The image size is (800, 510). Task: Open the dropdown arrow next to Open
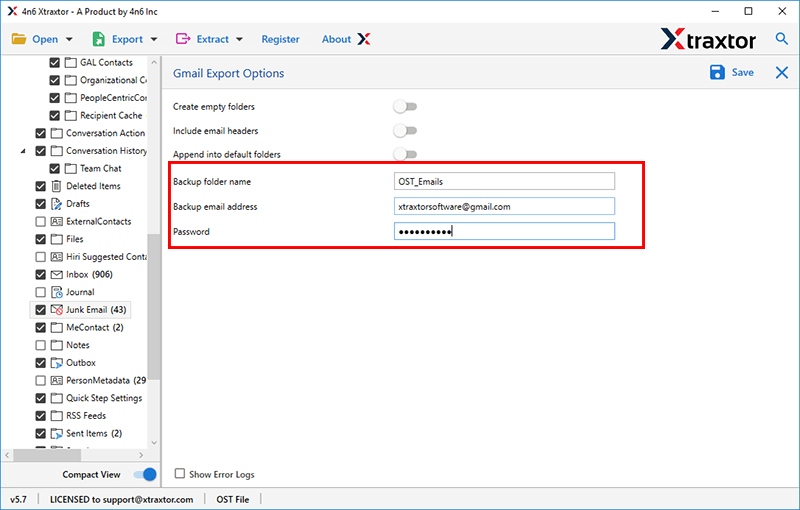(69, 39)
